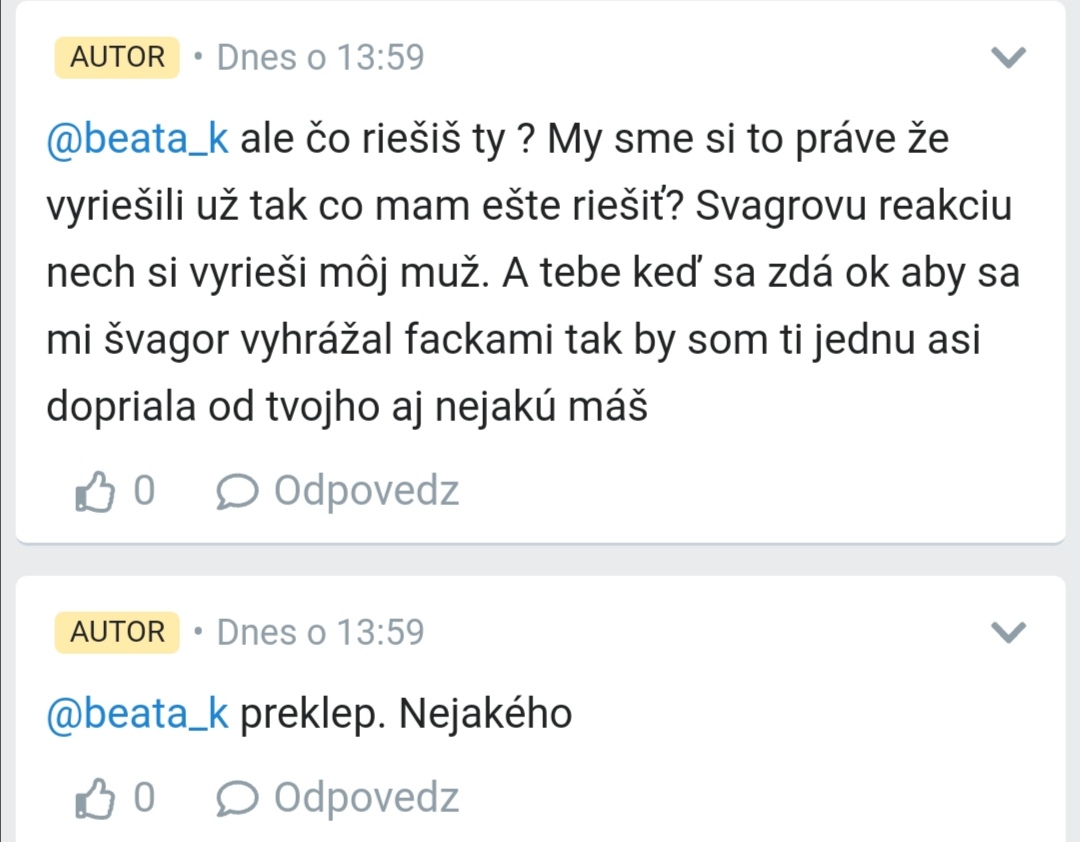The height and width of the screenshot is (842, 1080).
Task: Click the first comment's 'Dnes o 13:59' timestamp
Action: click(320, 57)
